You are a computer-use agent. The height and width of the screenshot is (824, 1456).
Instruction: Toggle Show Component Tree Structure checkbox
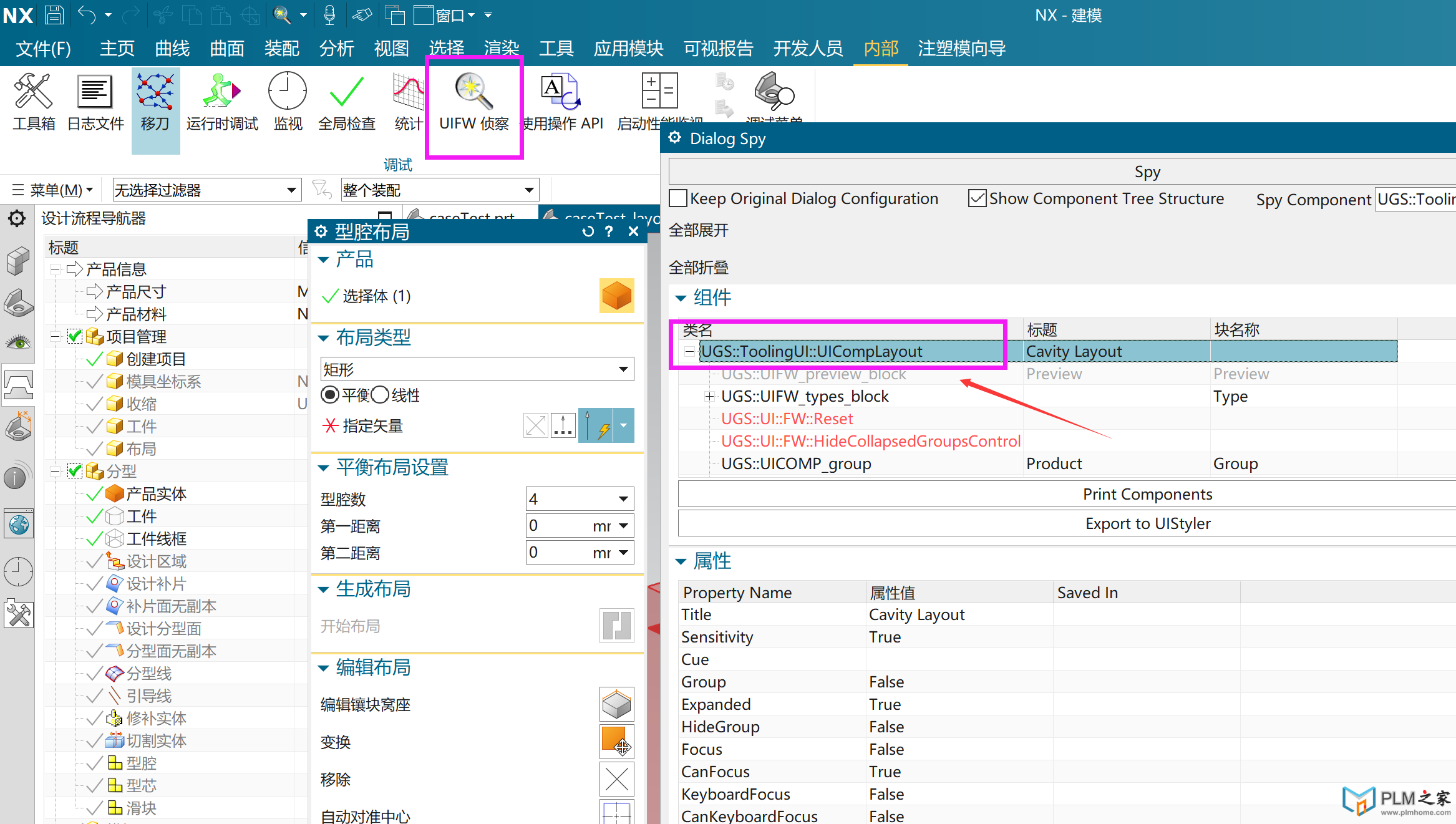click(977, 198)
